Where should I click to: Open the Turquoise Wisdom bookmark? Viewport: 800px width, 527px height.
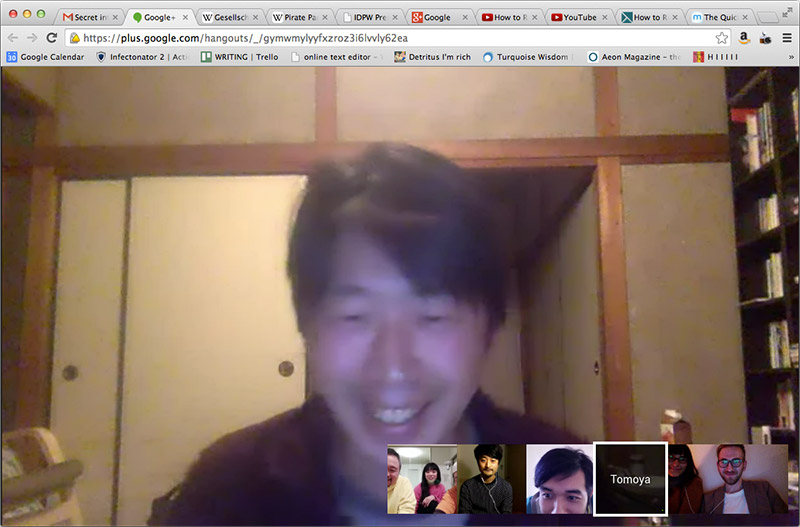pos(524,57)
